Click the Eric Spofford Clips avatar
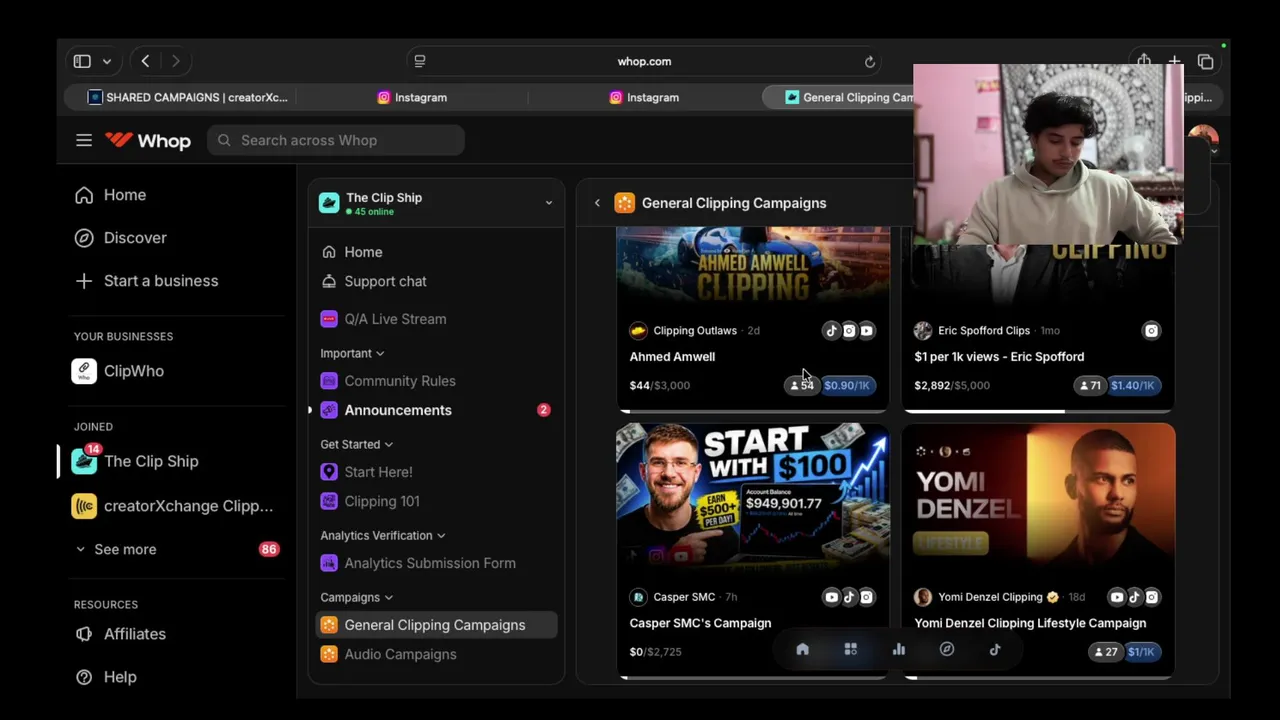Screen dimensions: 1280x720 [923, 330]
